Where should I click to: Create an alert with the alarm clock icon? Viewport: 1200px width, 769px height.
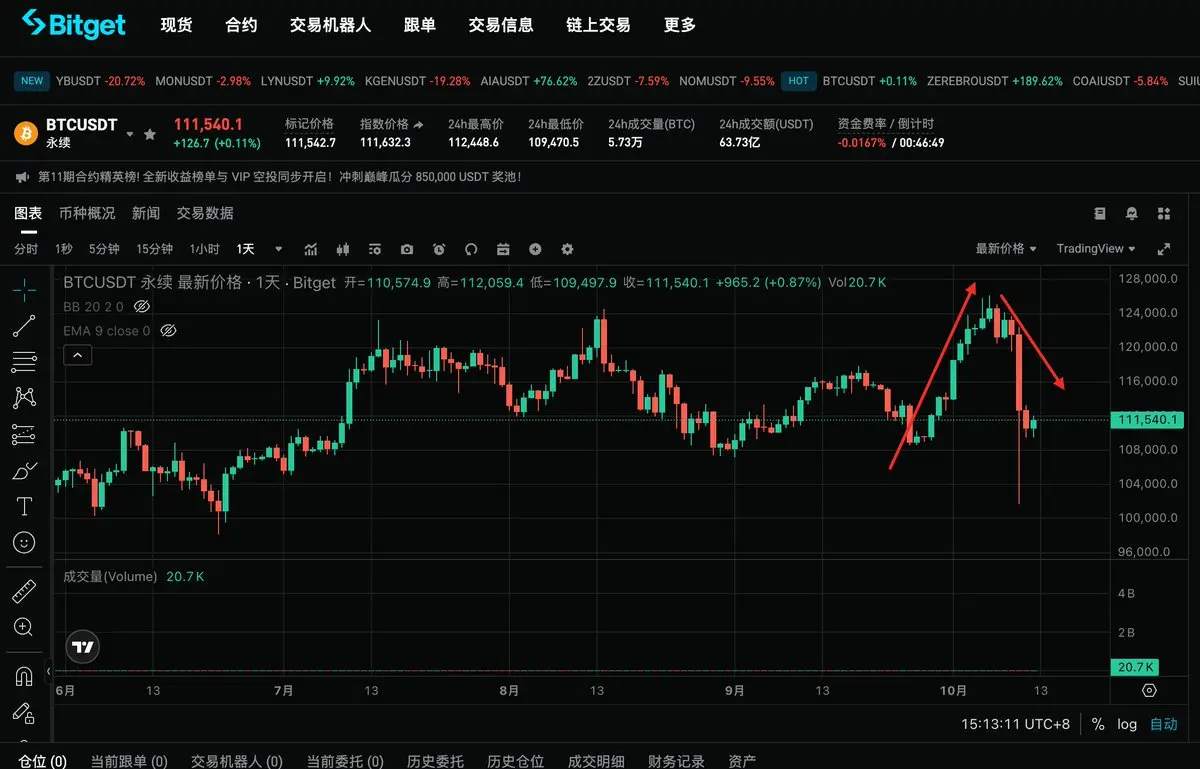pyautogui.click(x=439, y=249)
